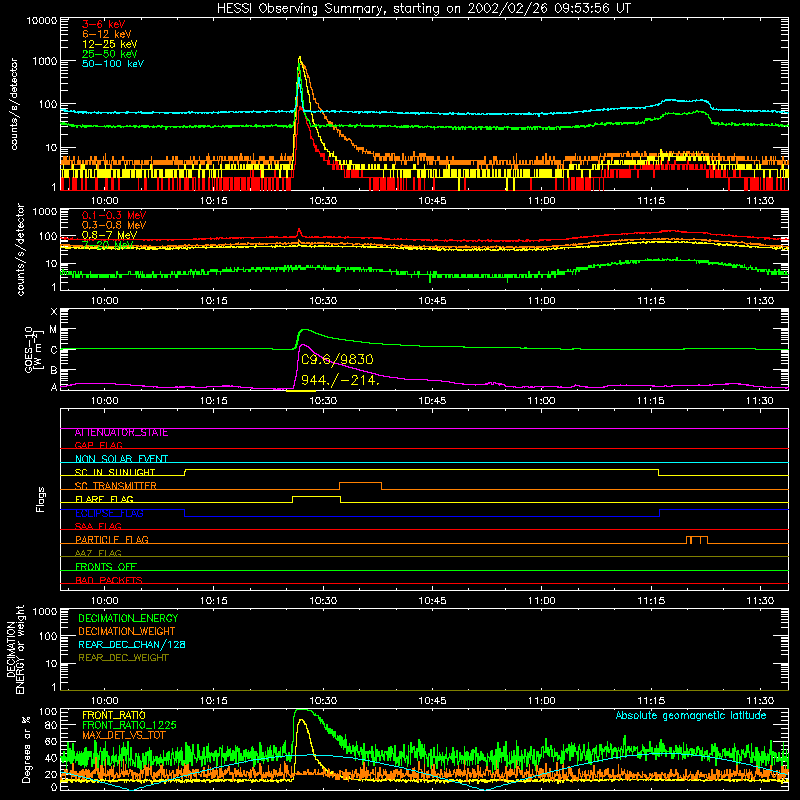Image resolution: width=800 pixels, height=800 pixels.
Task: Select the FRONT_RATIO legend label
Action: [x=114, y=715]
